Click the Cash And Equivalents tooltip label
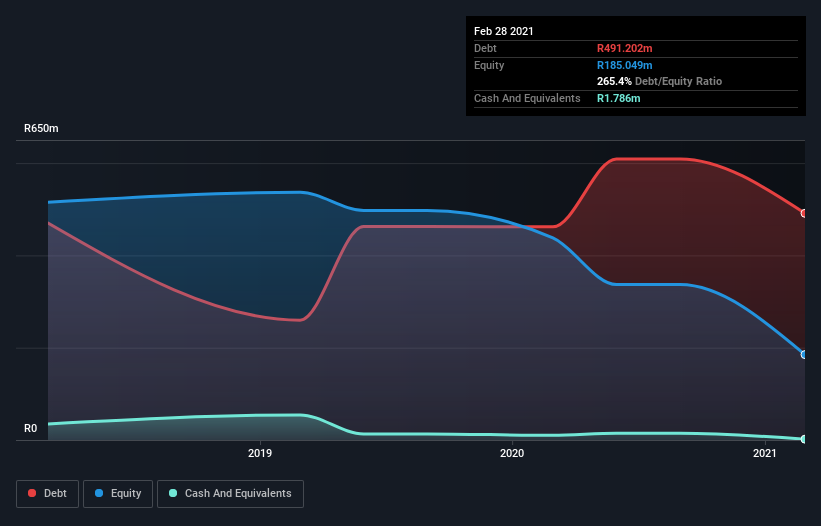 [527, 98]
